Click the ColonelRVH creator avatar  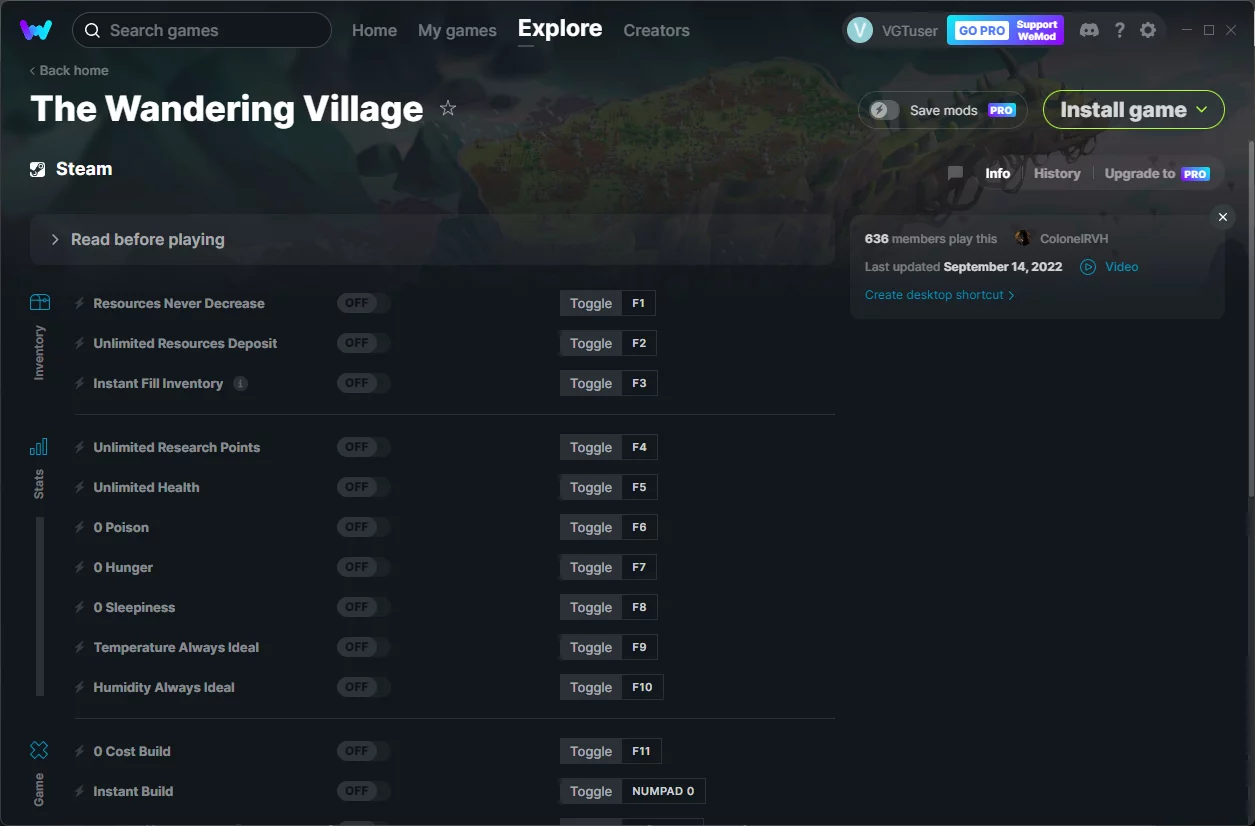1022,238
